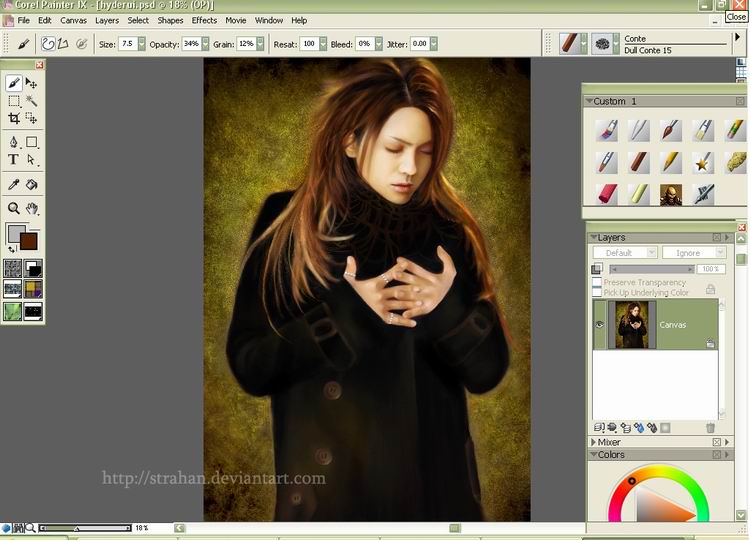Viewport: 750px width, 540px height.
Task: Collapse the Layers panel
Action: pos(593,237)
